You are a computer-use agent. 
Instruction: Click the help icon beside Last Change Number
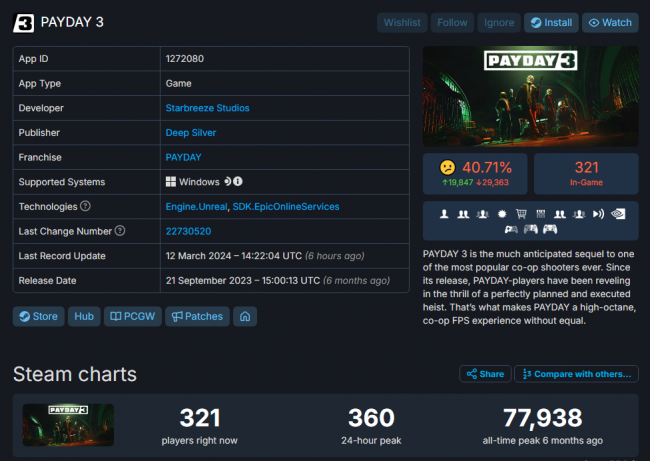pos(120,231)
